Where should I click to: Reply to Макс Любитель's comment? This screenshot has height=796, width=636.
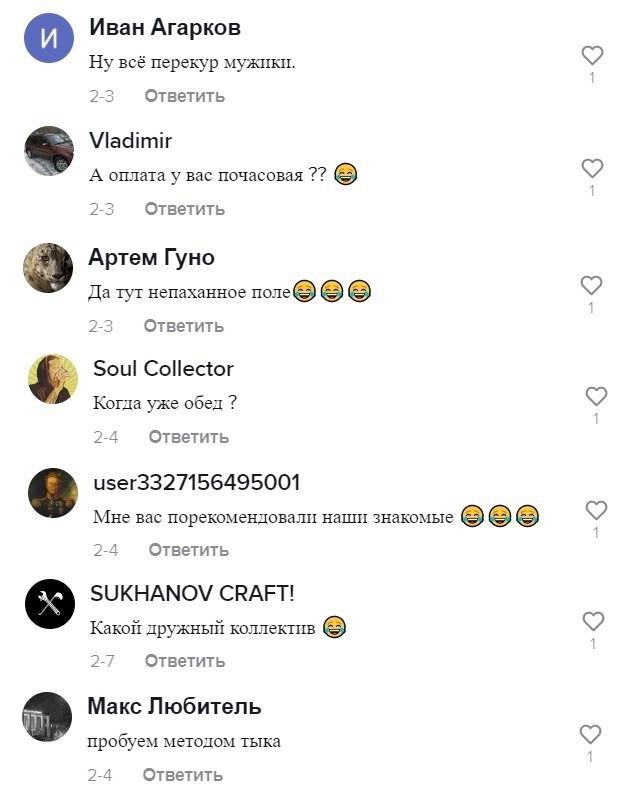click(182, 775)
